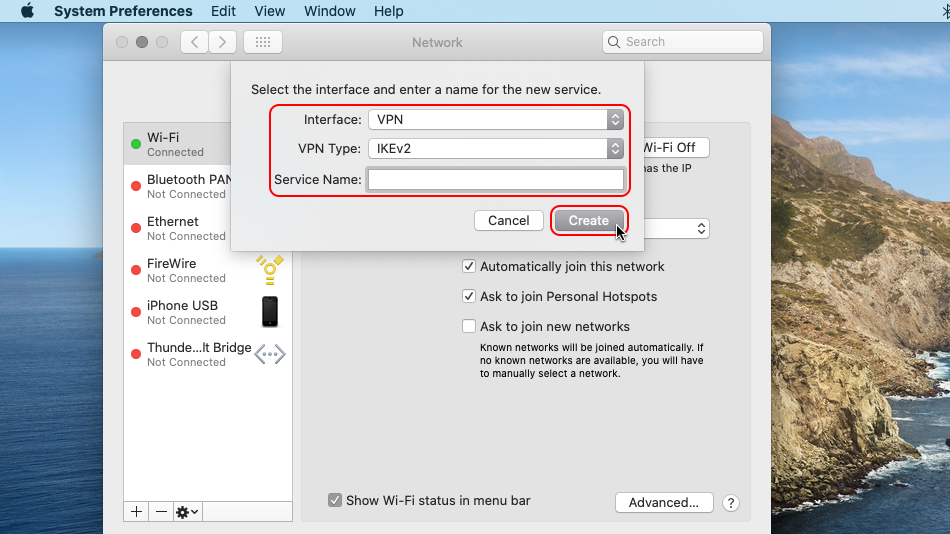950x534 pixels.
Task: Cancel the new service dialog
Action: tap(508, 220)
